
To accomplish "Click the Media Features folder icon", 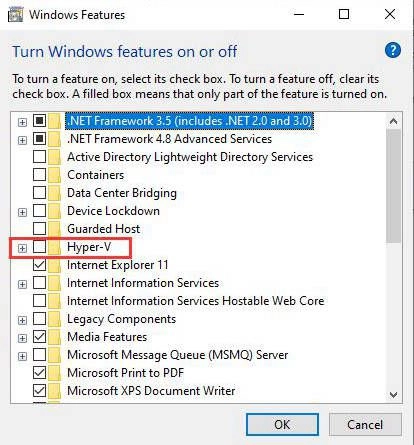I will pos(54,337).
